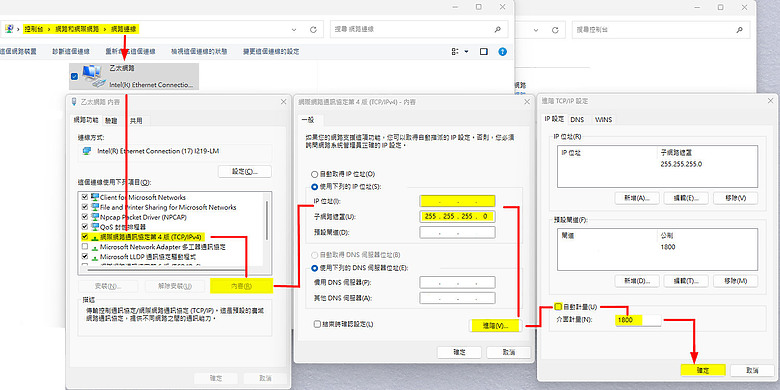Click the Client for Microsoft Networks icon

95,197
